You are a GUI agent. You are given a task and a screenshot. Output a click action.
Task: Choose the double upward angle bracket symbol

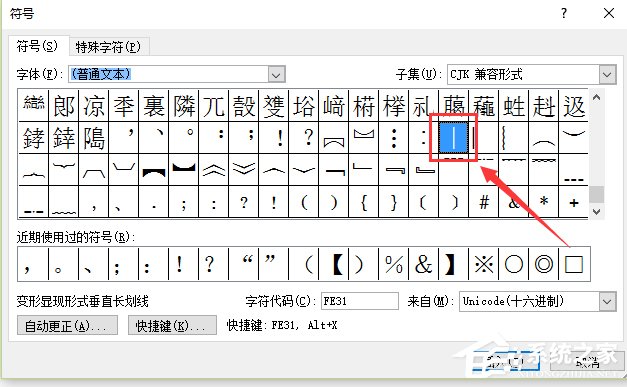click(x=214, y=170)
